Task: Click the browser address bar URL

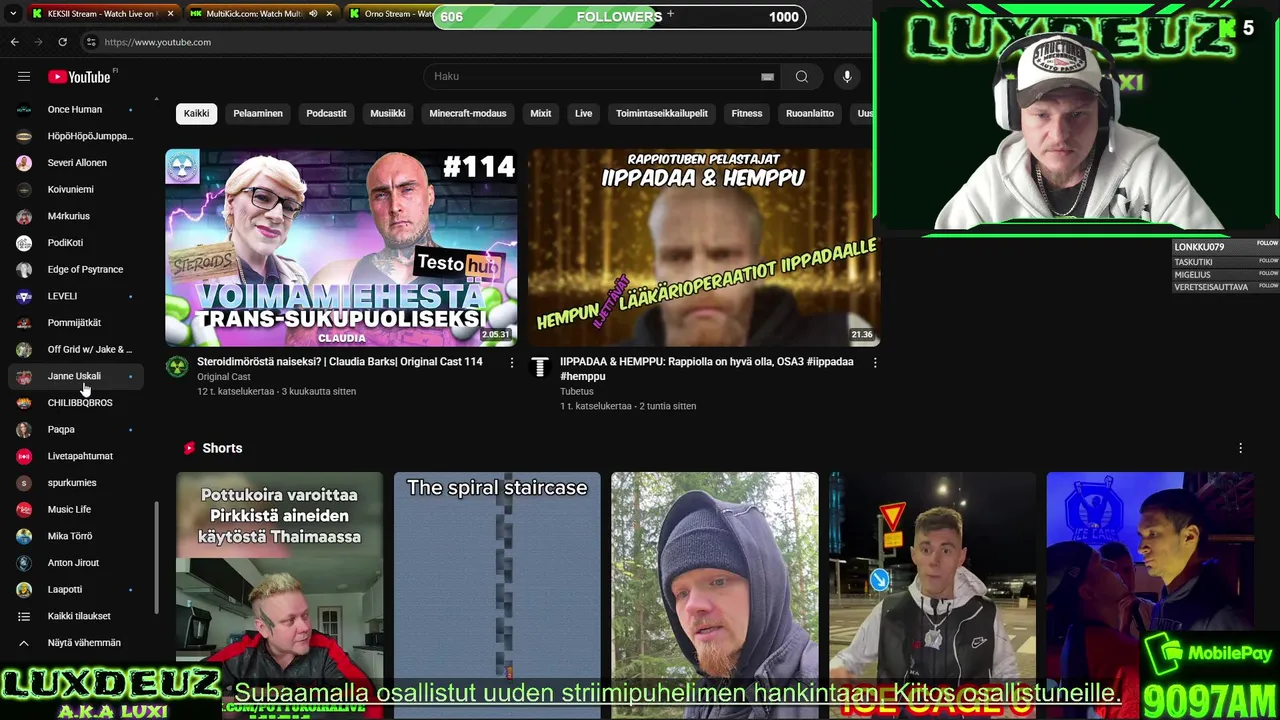Action: pos(158,42)
